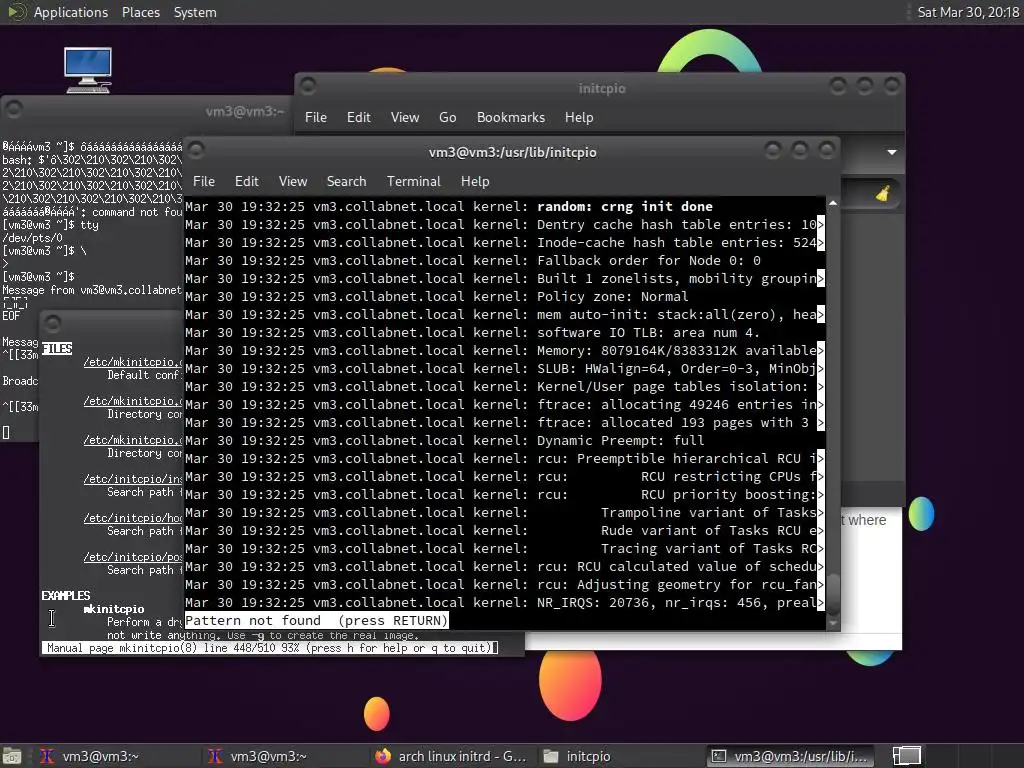This screenshot has width=1024, height=768.
Task: Click the window menu icon of front terminal
Action: (x=197, y=150)
